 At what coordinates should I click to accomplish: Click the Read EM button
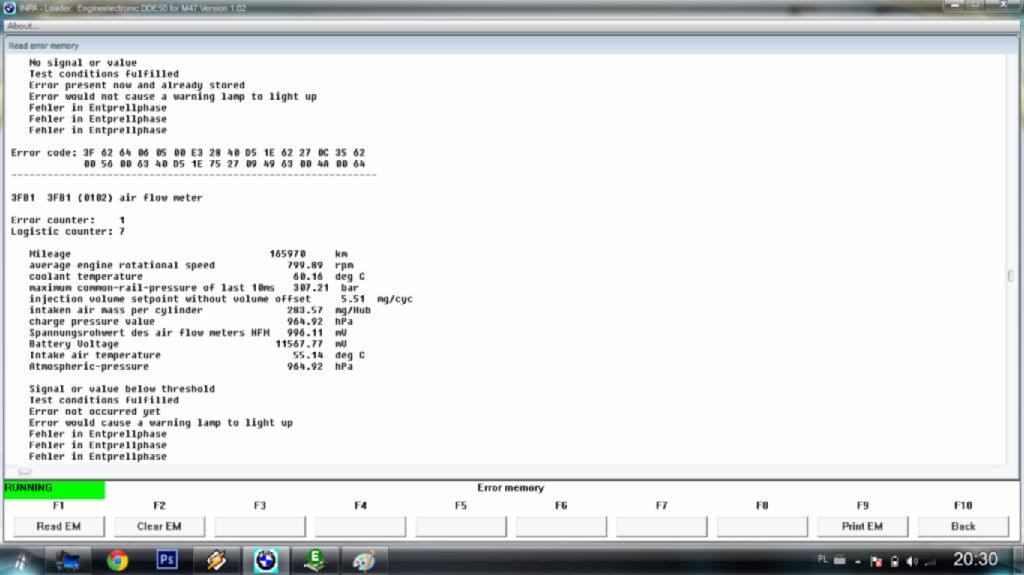click(x=59, y=526)
